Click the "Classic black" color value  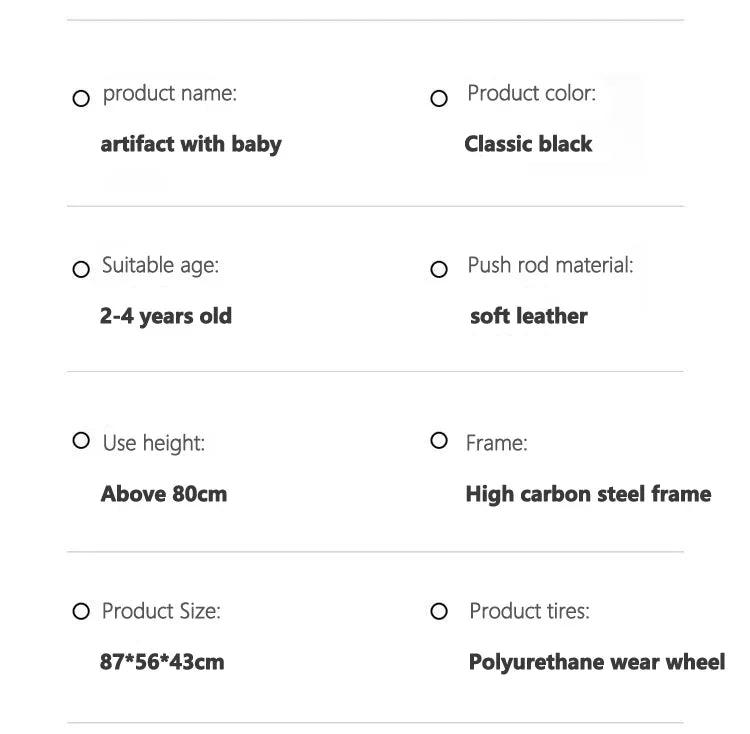(528, 144)
